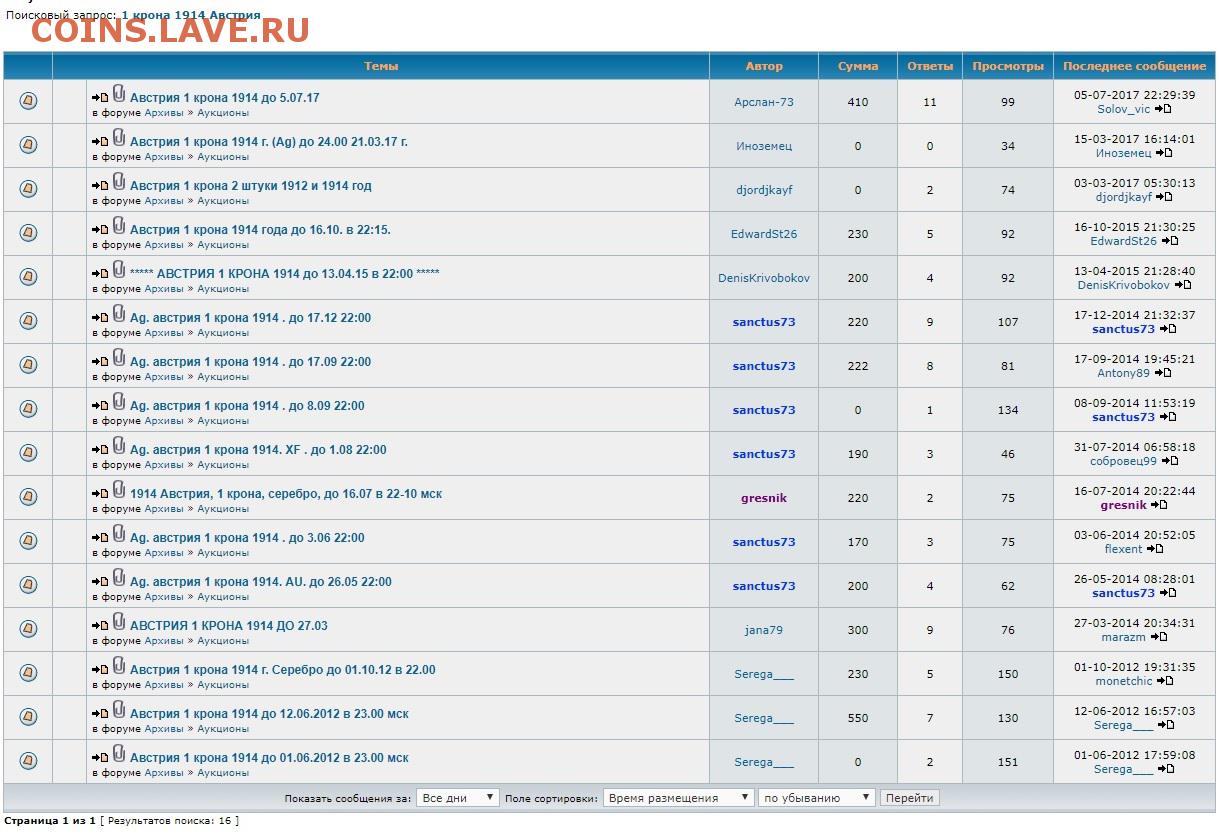Open topic 'Австрия 1 крона 1914 года до 16.10. в 22:15.'
Image resolution: width=1219 pixels, height=840 pixels.
pos(260,230)
